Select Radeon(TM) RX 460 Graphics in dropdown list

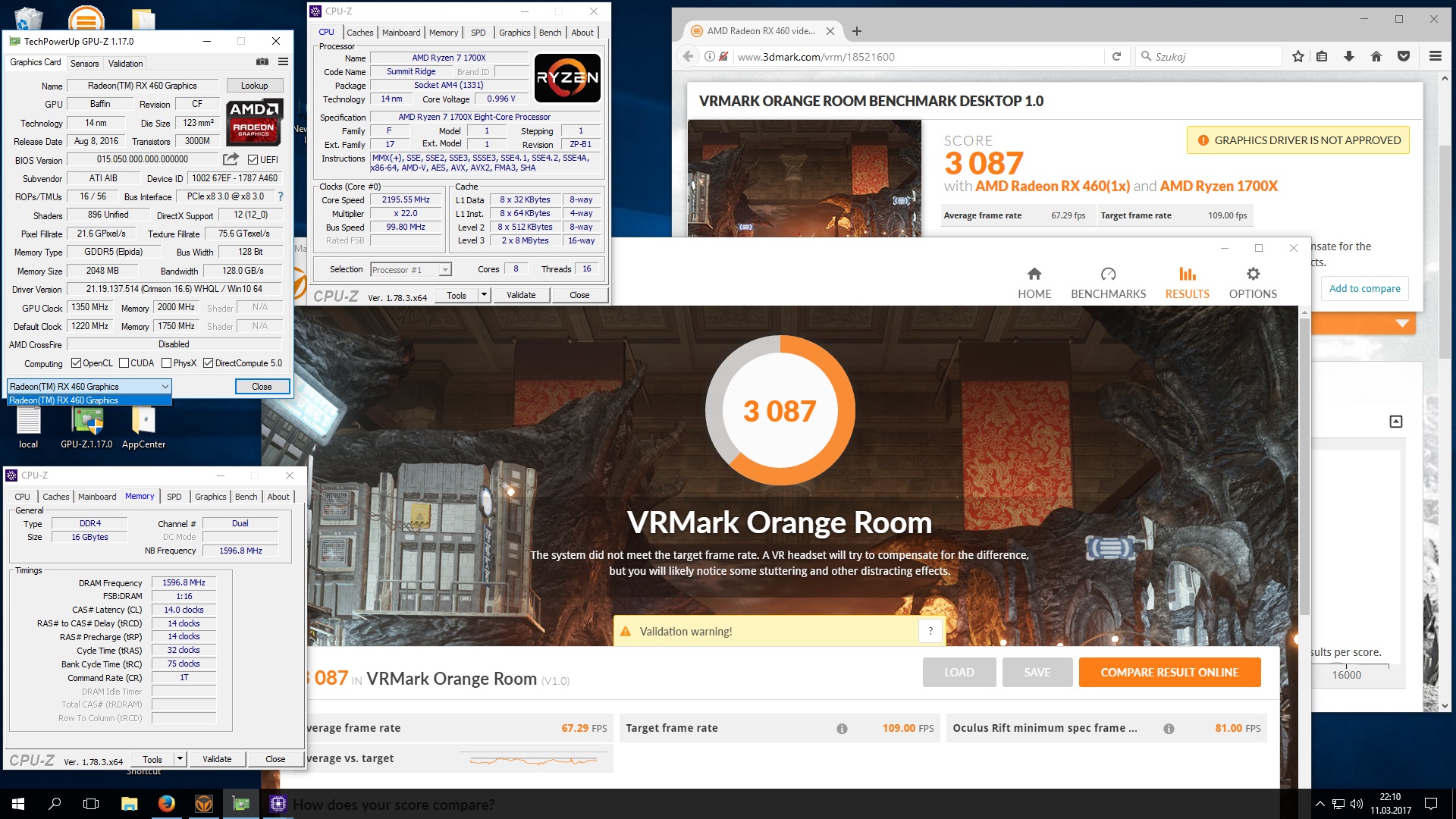[89, 400]
